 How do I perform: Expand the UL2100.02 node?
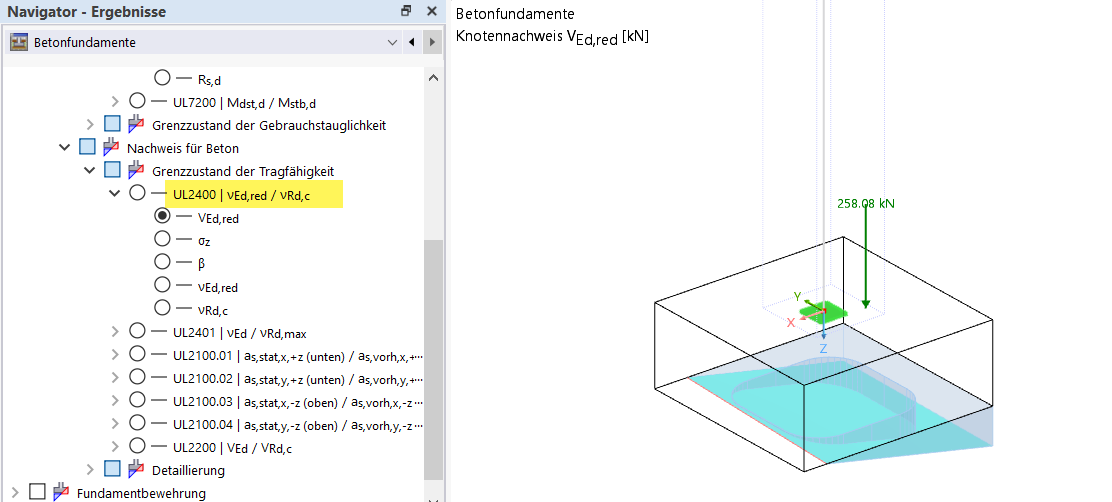coord(116,376)
